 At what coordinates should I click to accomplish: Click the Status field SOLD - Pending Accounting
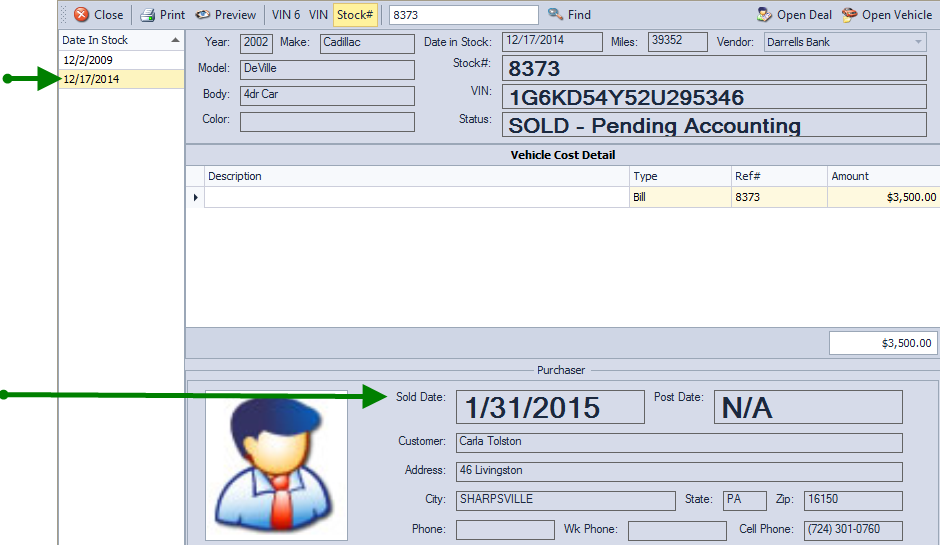tap(715, 125)
